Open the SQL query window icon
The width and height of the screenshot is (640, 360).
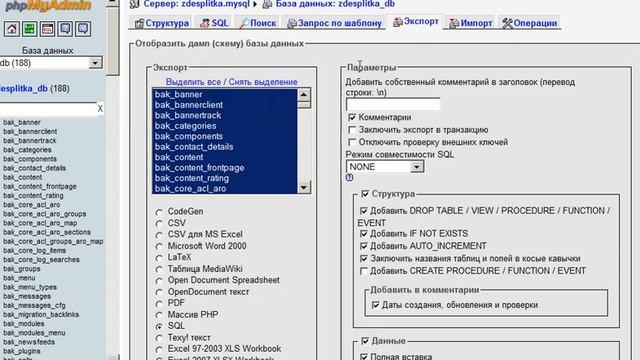click(47, 29)
